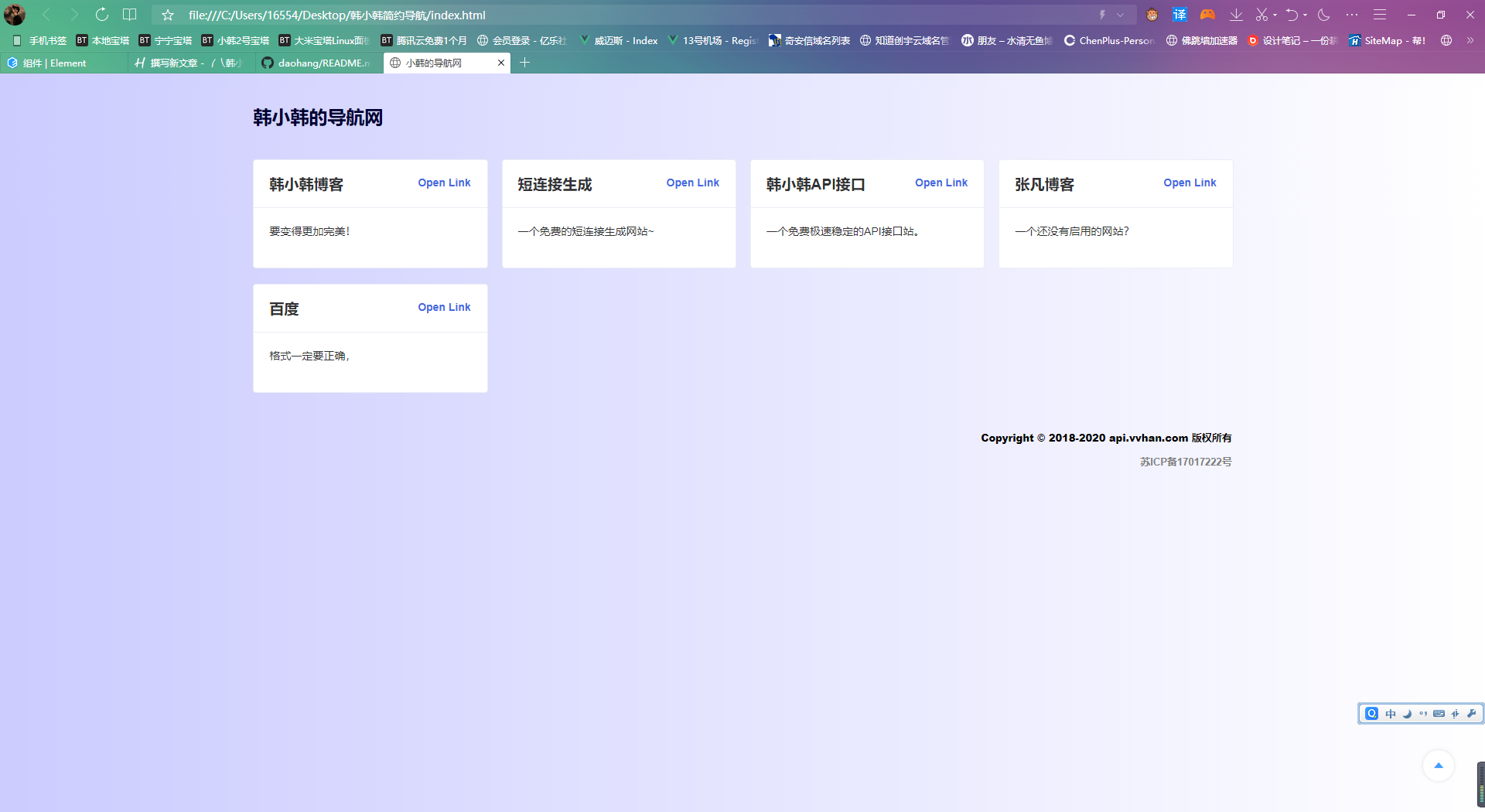Image resolution: width=1485 pixels, height=812 pixels.
Task: Bookmark this page with the star icon
Action: pyautogui.click(x=168, y=15)
